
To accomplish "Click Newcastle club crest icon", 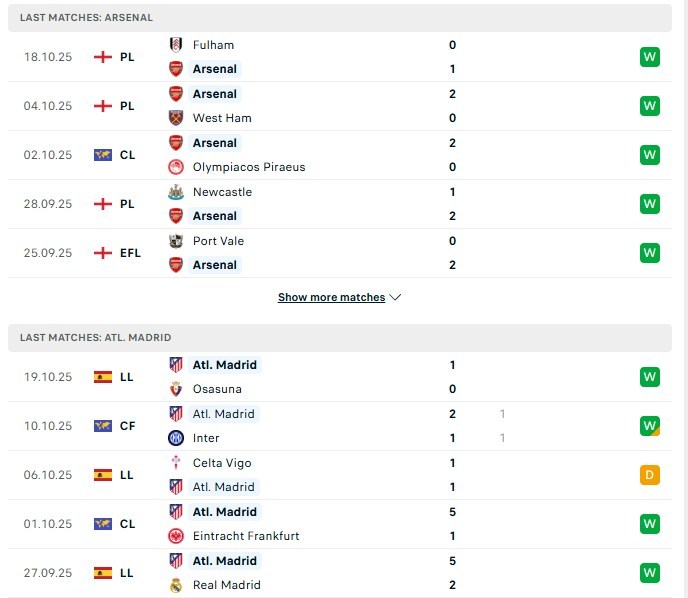I will [x=176, y=192].
